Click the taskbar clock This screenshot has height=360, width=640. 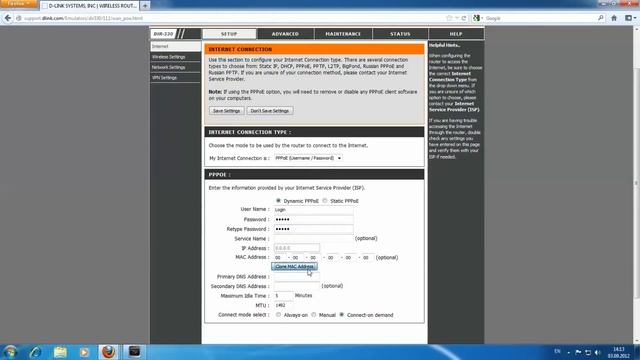[x=619, y=352]
